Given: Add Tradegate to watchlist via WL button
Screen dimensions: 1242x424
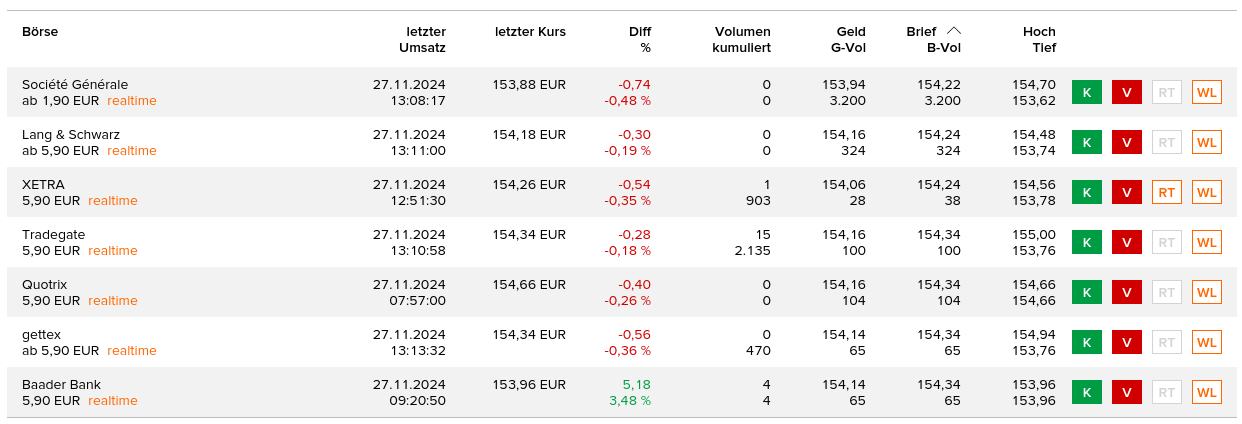Looking at the screenshot, I should coord(1207,242).
